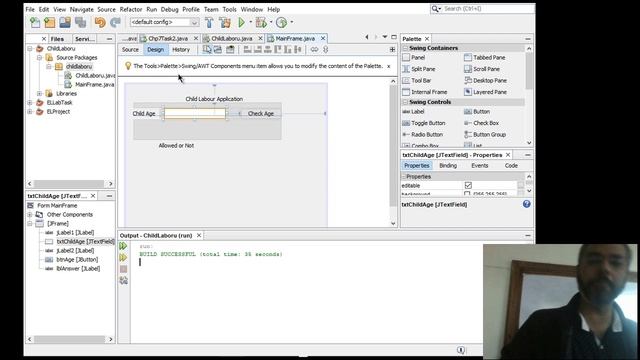The image size is (640, 360).
Task: Click the Profile Project toolbar icon
Action: (281, 22)
